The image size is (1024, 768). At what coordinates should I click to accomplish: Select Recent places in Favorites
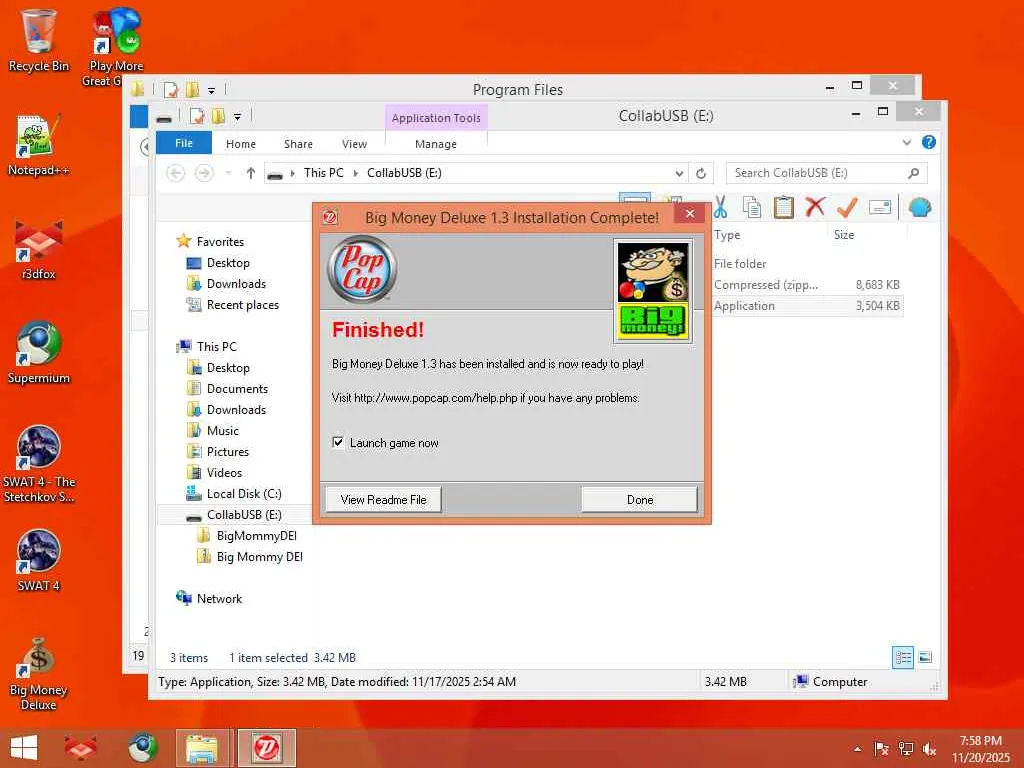point(242,305)
